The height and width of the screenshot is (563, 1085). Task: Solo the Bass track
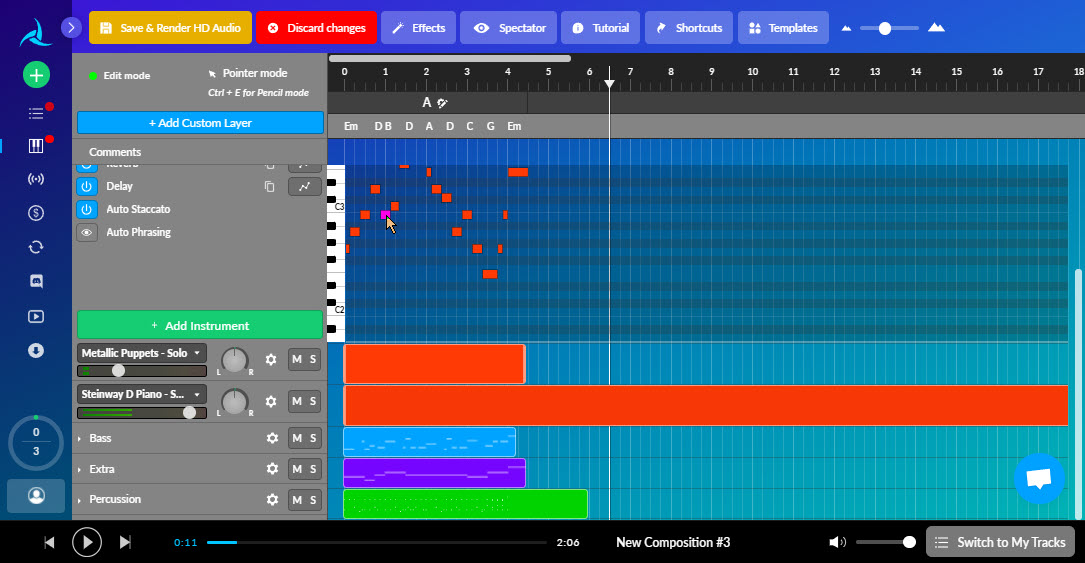pyautogui.click(x=313, y=438)
